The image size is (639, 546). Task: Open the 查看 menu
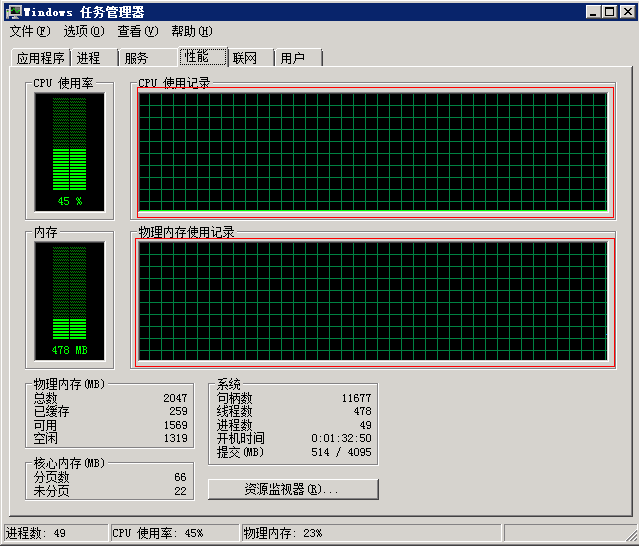tap(137, 31)
